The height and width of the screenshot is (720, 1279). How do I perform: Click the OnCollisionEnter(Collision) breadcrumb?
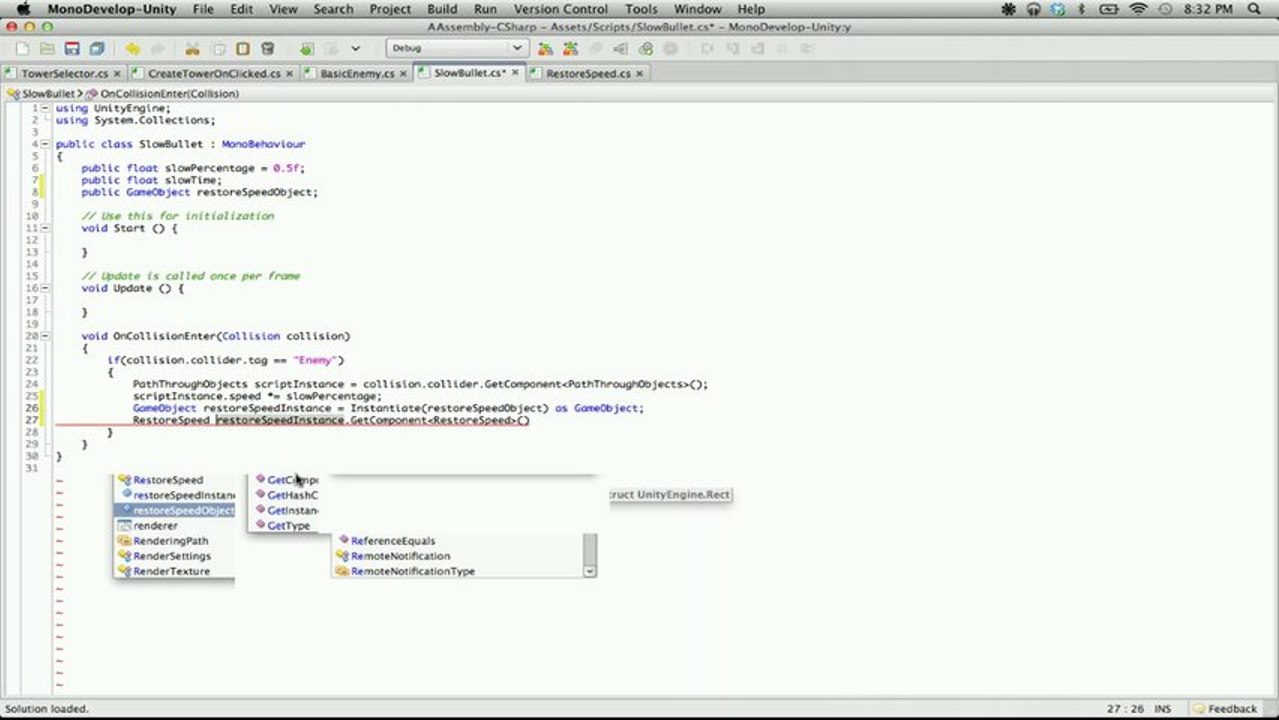pos(162,93)
